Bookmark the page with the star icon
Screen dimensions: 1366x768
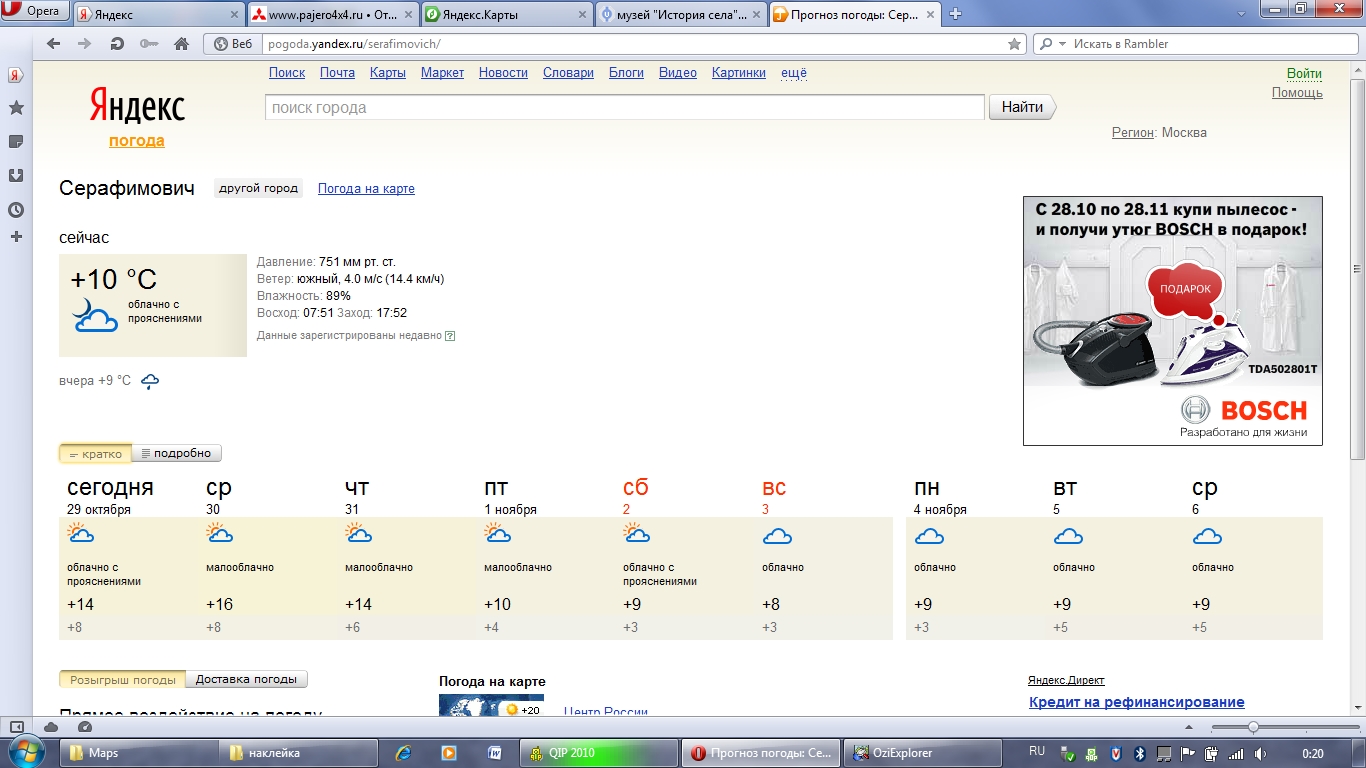[x=1014, y=44]
